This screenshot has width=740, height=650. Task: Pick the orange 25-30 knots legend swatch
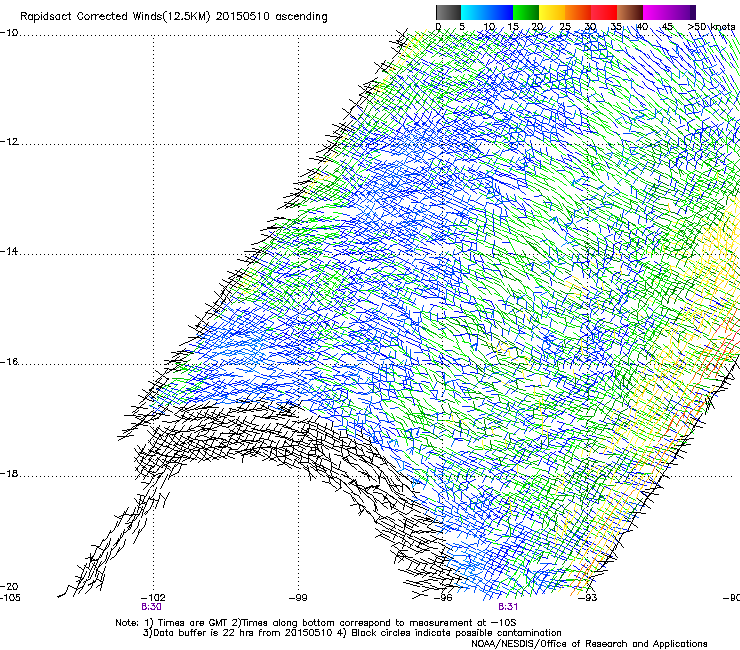click(578, 12)
